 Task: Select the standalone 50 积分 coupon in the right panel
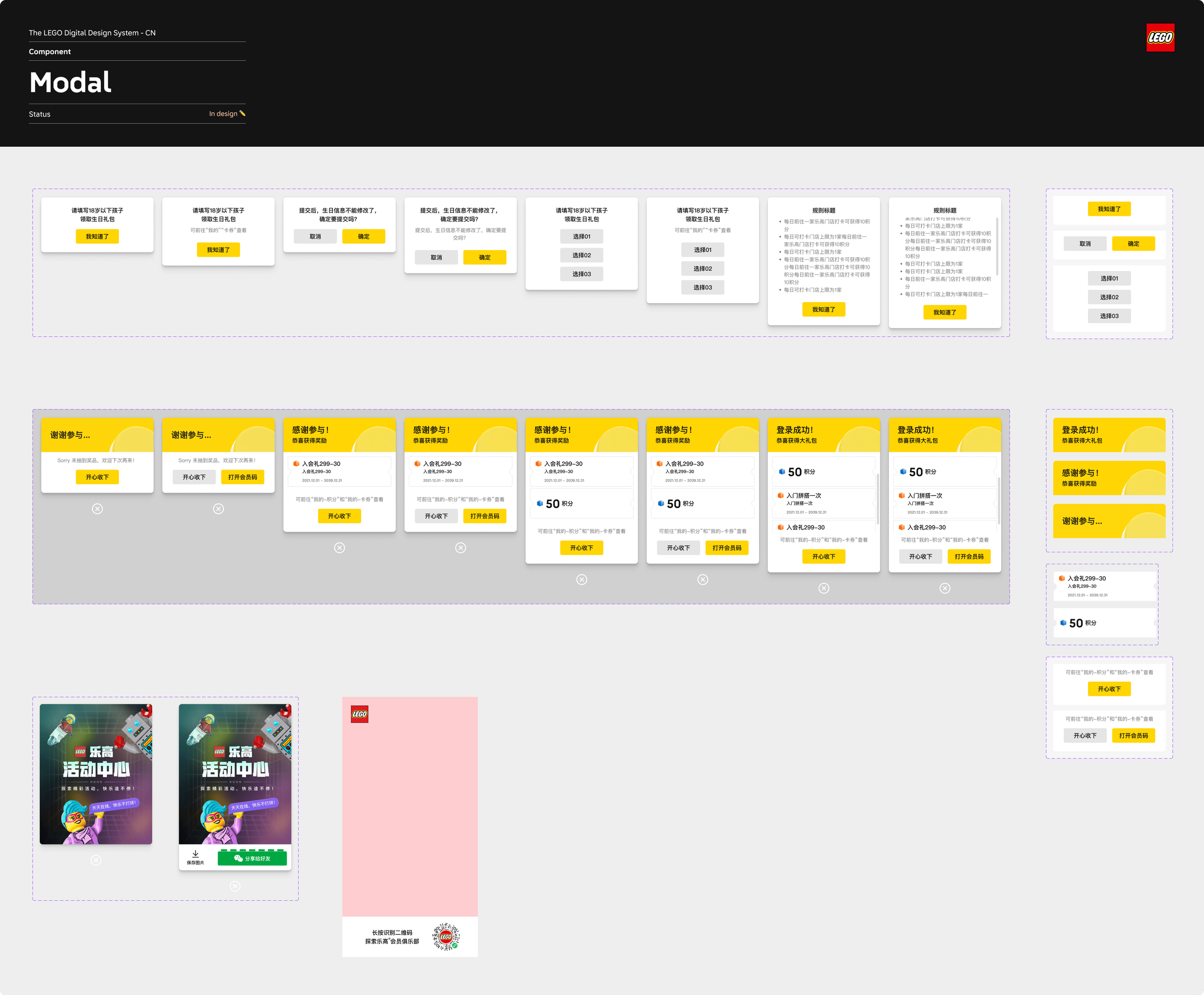click(1105, 623)
